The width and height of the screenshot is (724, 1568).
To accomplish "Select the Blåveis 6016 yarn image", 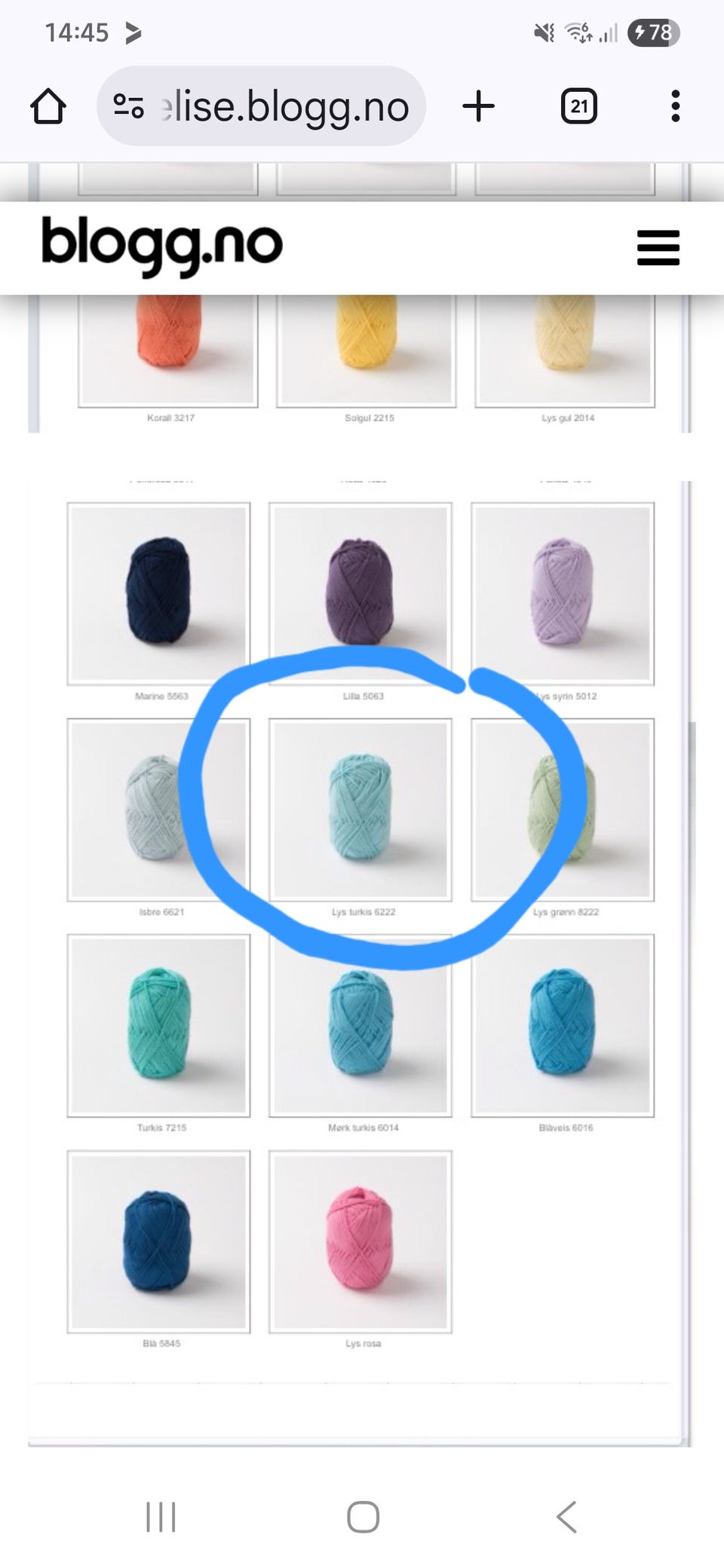I will click(x=563, y=1025).
